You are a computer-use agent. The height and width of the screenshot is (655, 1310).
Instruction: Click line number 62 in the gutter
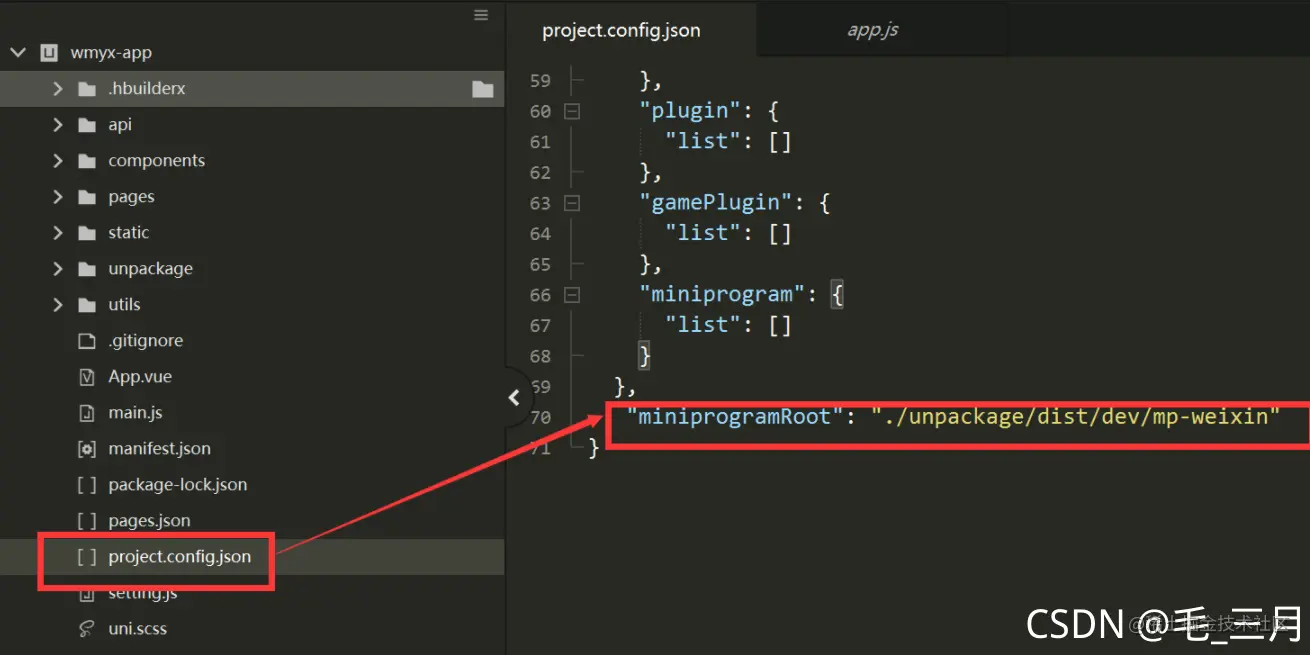point(540,173)
